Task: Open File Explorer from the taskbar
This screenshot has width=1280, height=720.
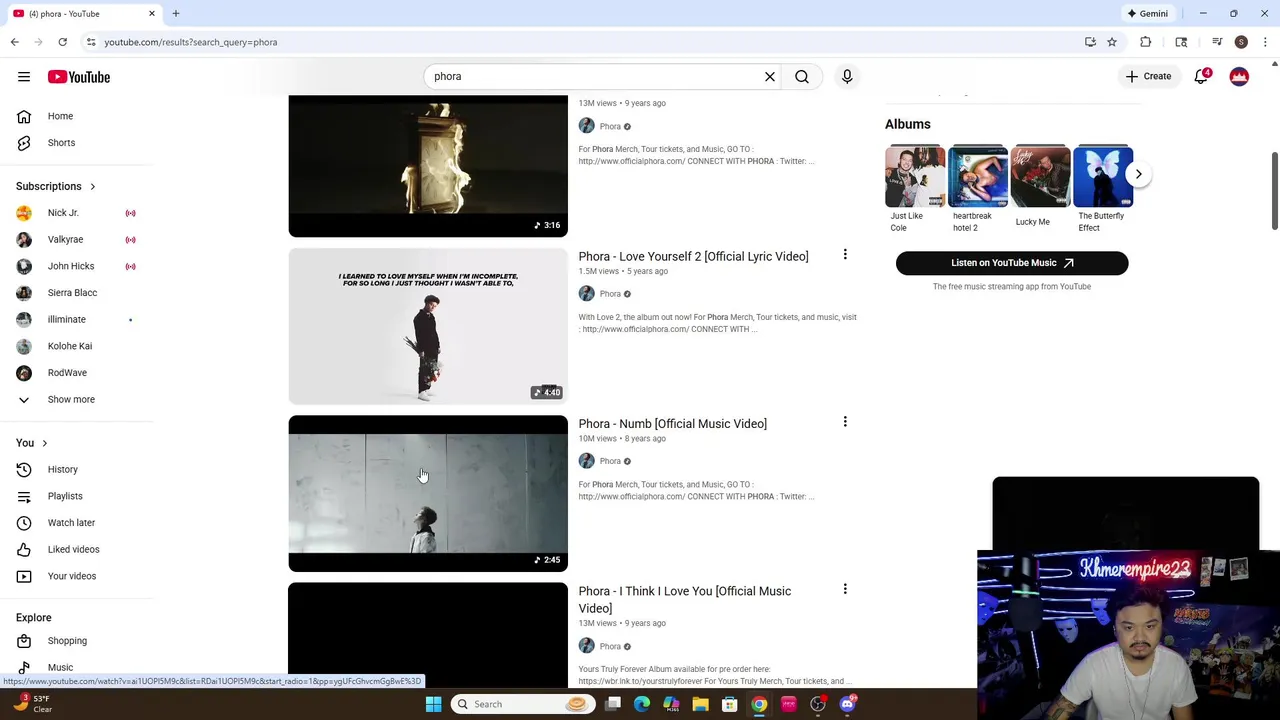Action: 700,704
